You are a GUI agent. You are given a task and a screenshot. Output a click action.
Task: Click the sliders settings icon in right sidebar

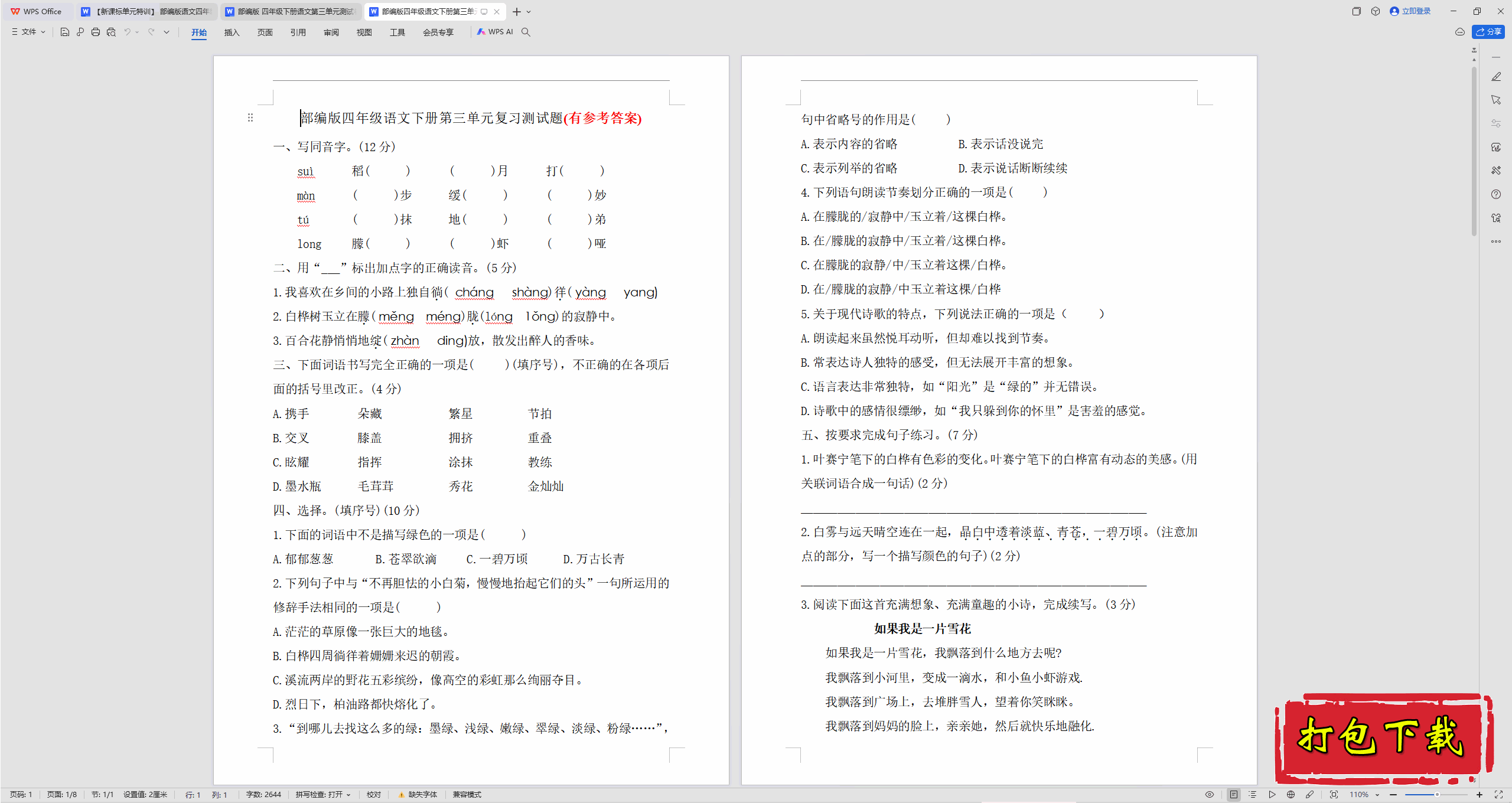point(1496,123)
